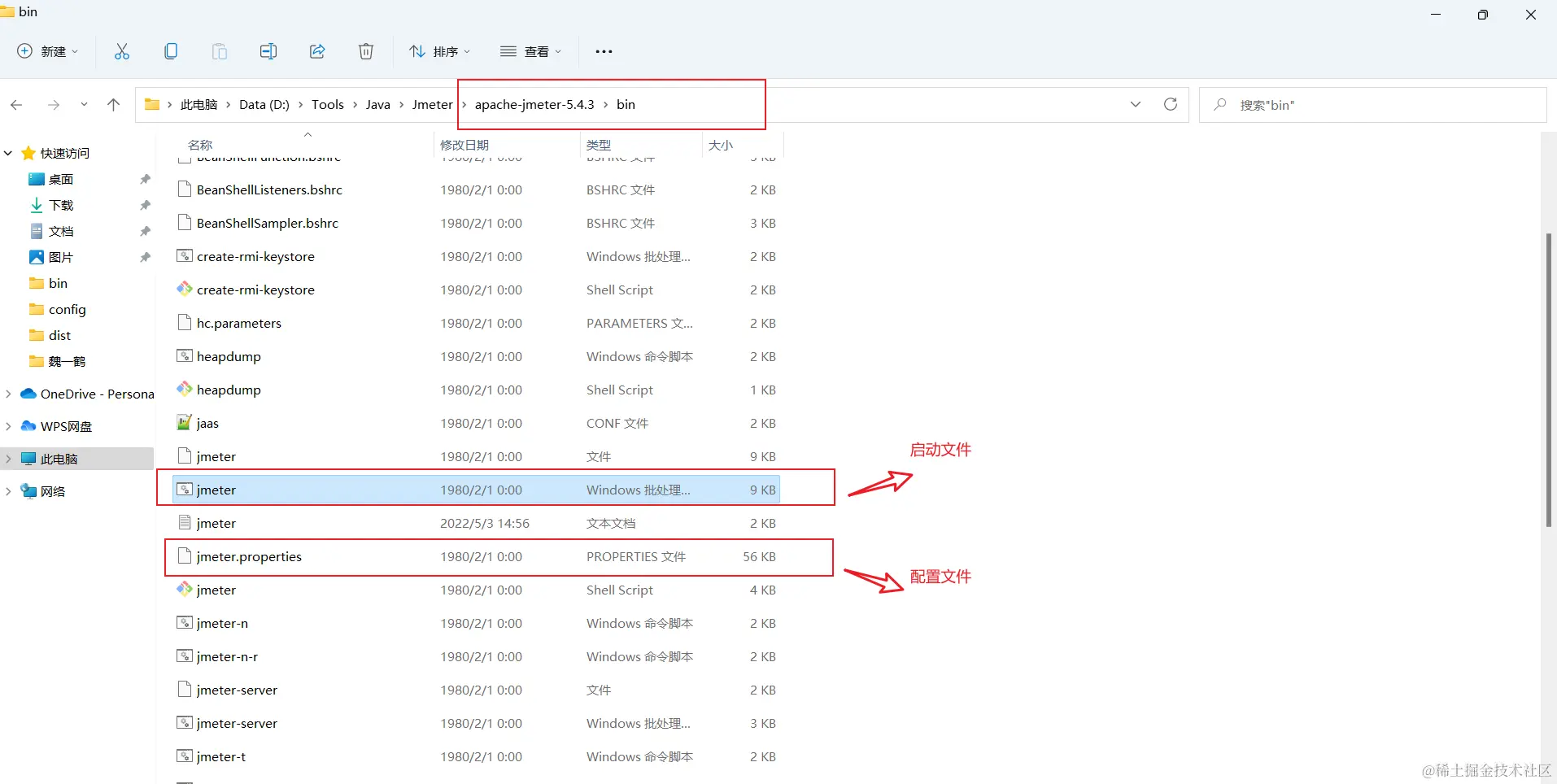
Task: Click the search magnifier icon
Action: pos(1219,105)
